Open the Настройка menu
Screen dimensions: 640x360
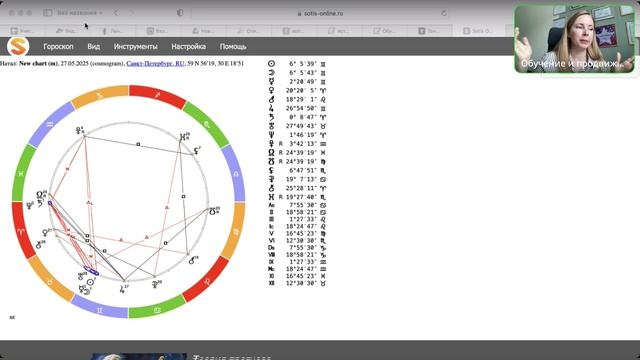tap(189, 47)
